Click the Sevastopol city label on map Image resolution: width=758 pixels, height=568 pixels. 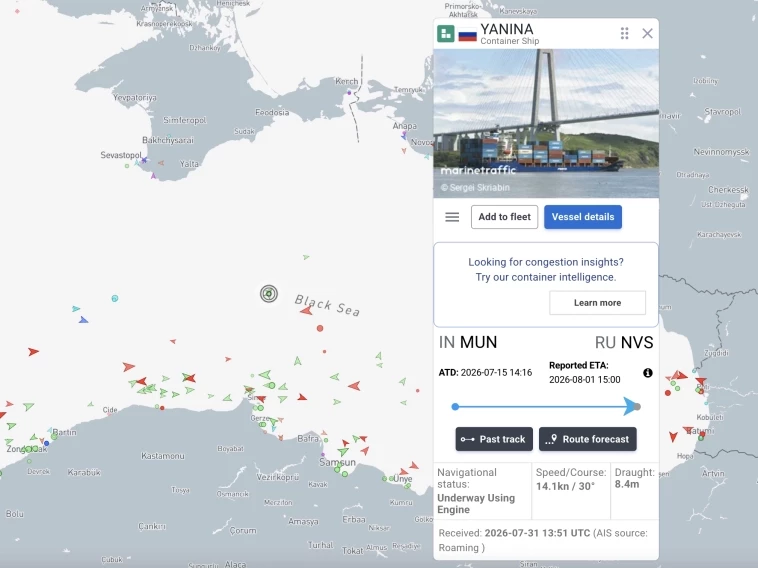121,155
